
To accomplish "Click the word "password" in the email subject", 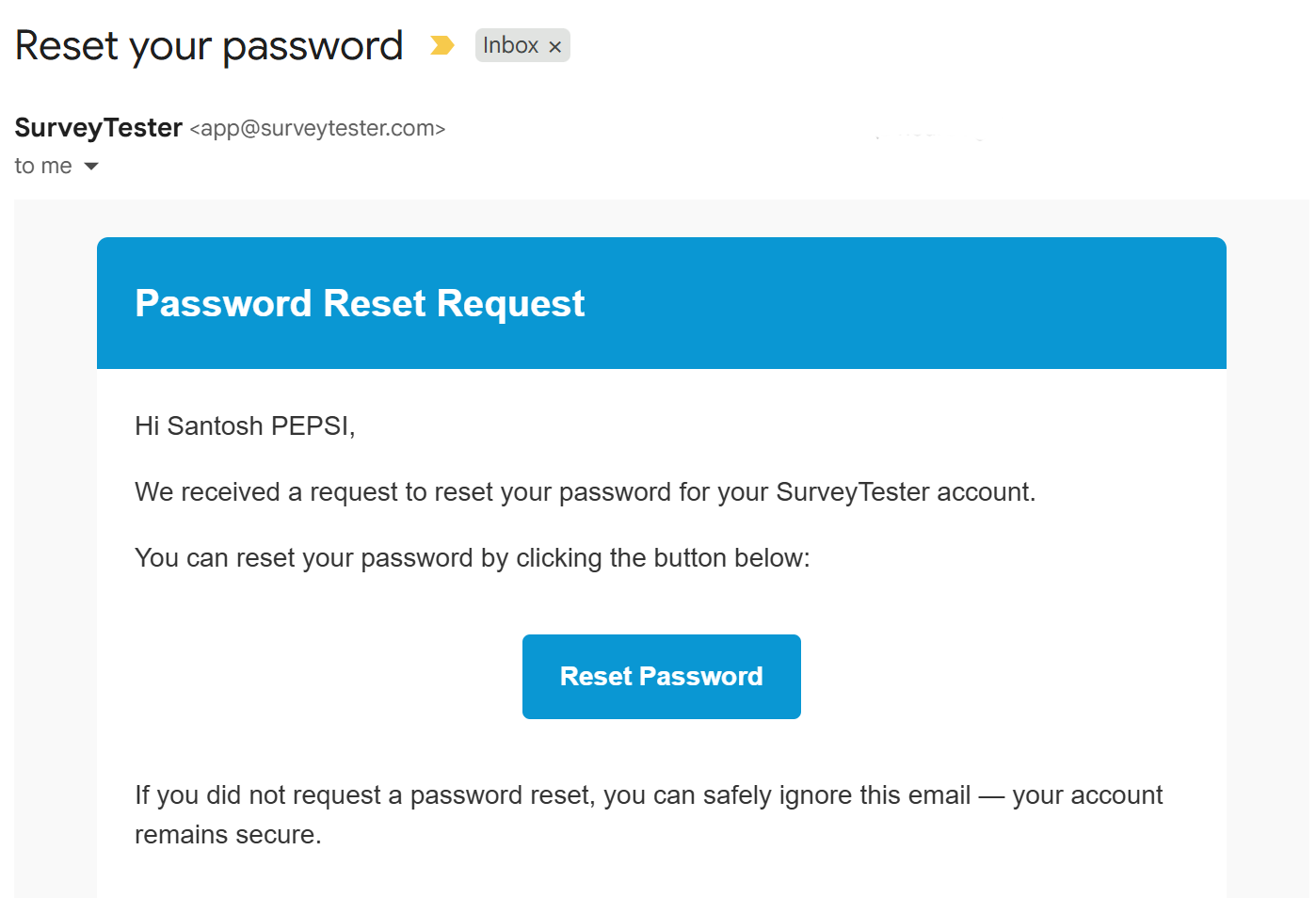I will coord(313,46).
